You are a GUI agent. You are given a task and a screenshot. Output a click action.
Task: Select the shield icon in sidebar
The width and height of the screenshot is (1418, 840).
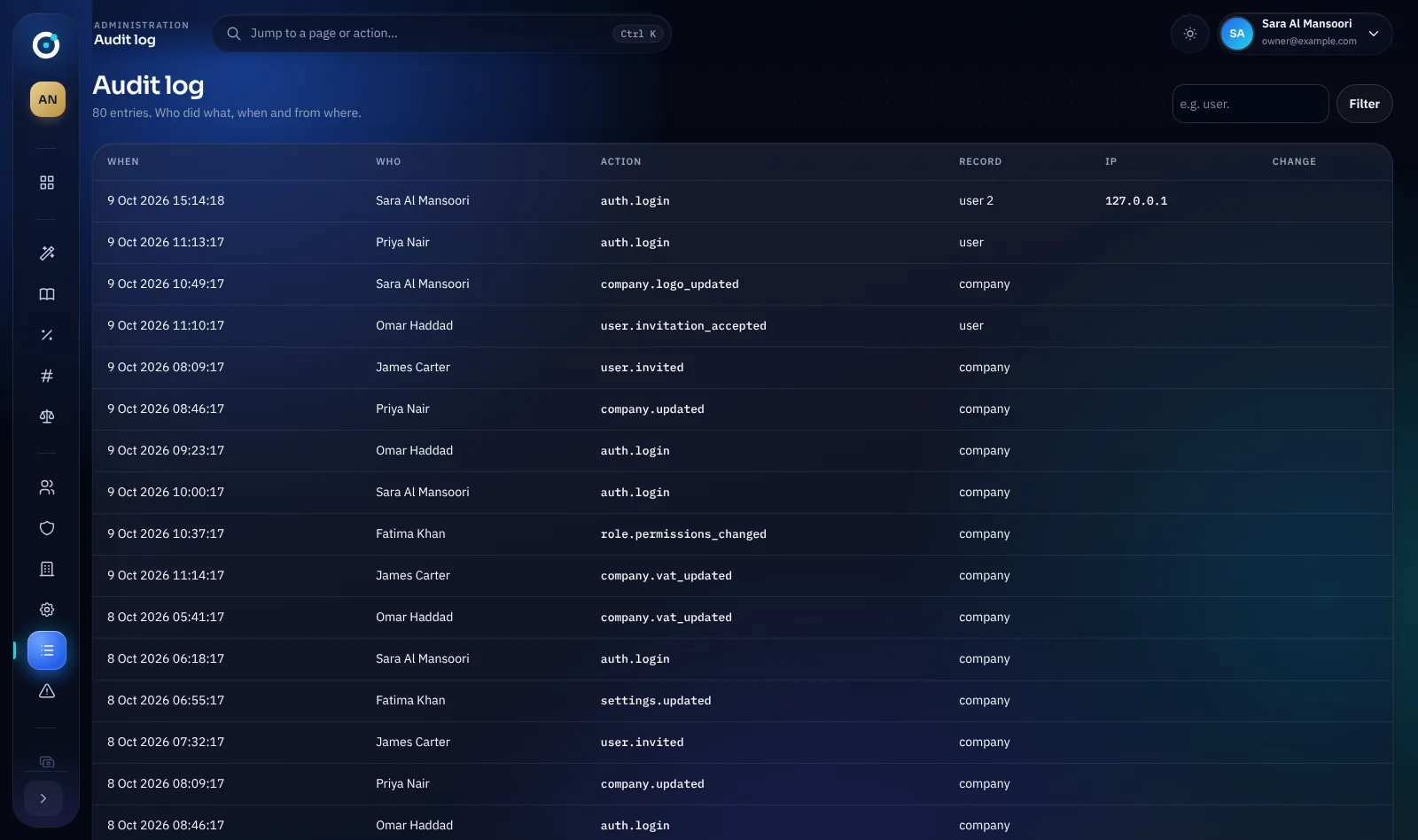pyautogui.click(x=47, y=528)
